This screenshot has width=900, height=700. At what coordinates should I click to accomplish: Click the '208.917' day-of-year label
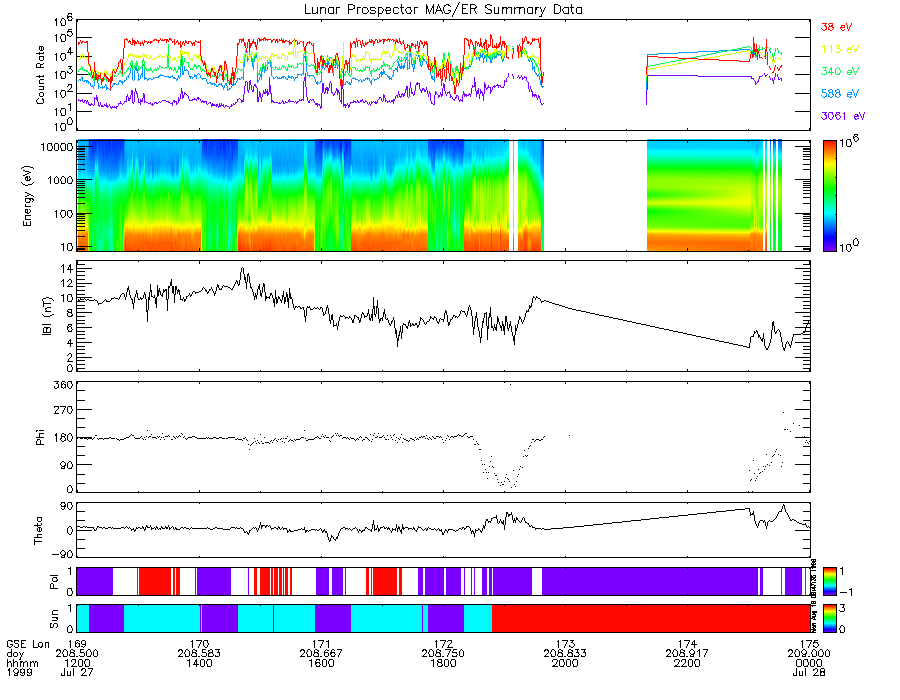point(687,654)
